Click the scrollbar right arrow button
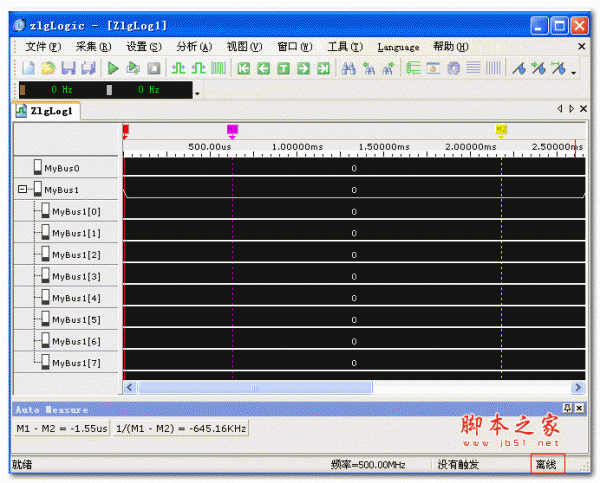This screenshot has width=600, height=483. (577, 387)
